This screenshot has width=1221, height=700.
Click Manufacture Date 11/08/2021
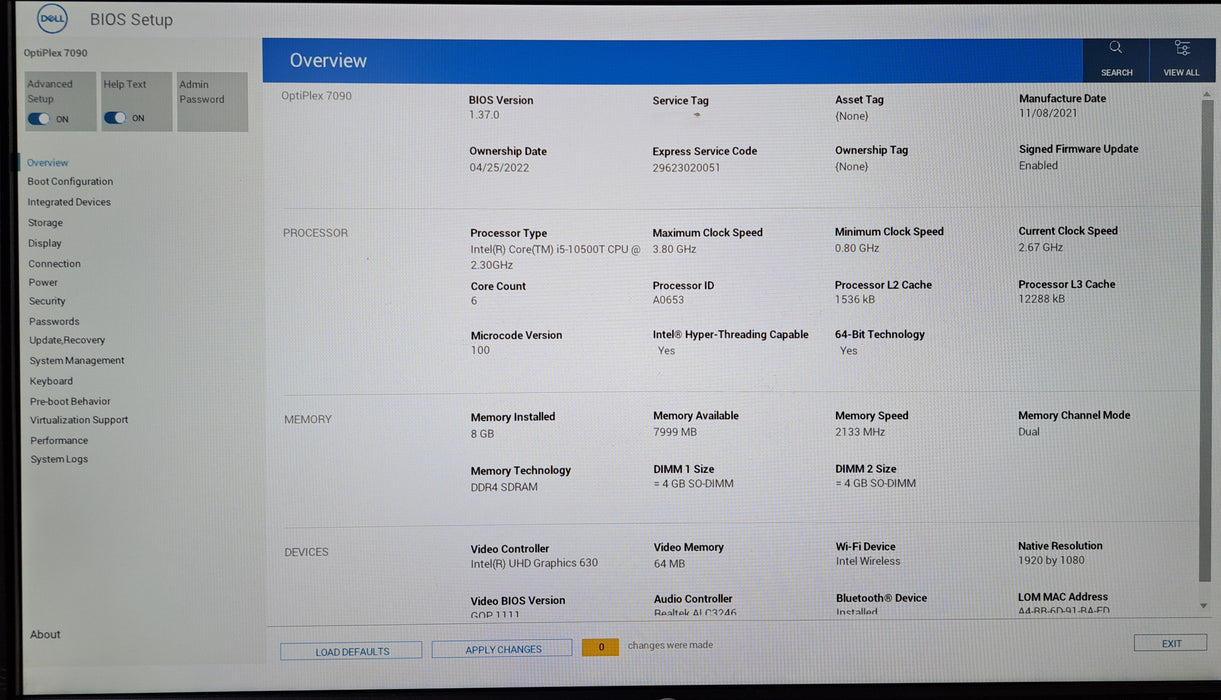(1048, 113)
